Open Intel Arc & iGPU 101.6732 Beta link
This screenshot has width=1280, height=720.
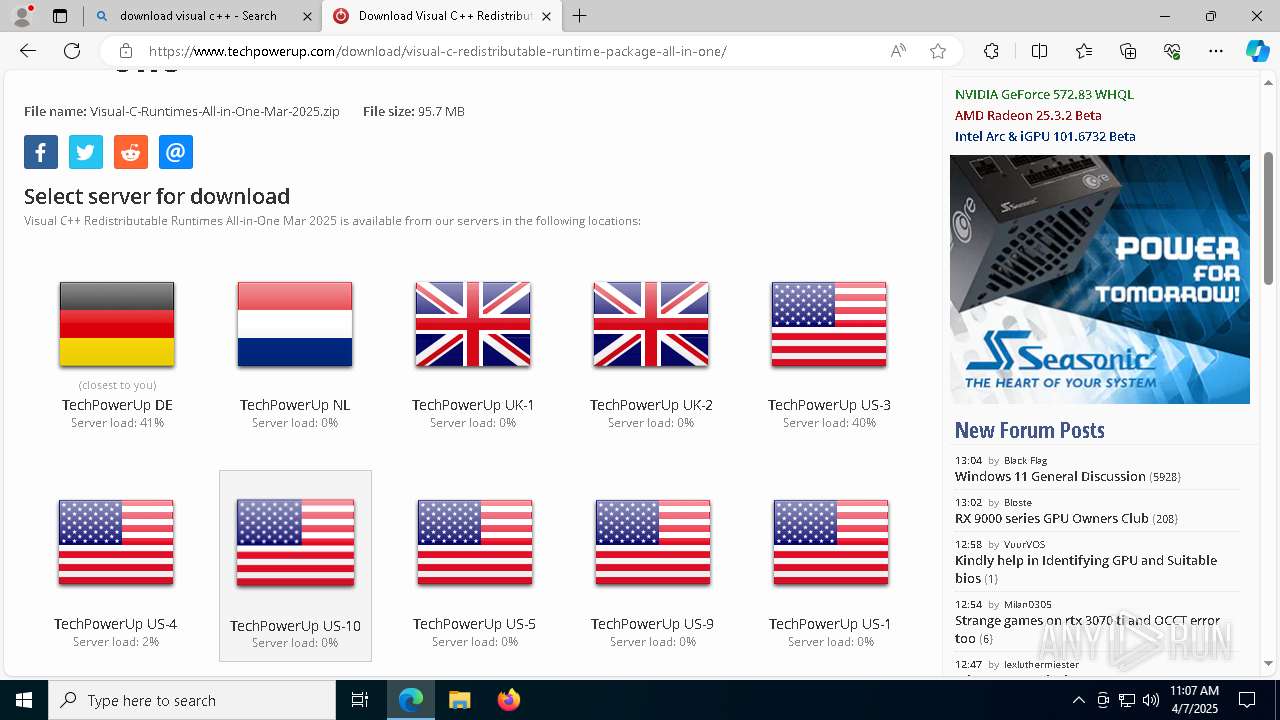coord(1045,137)
